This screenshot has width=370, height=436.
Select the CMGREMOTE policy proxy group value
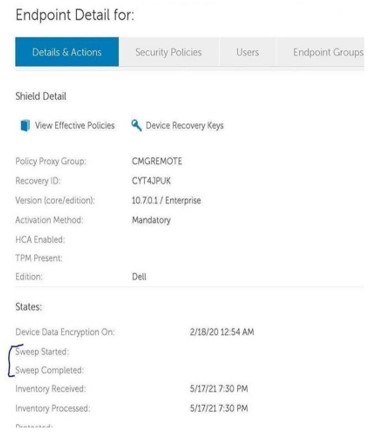(x=157, y=161)
